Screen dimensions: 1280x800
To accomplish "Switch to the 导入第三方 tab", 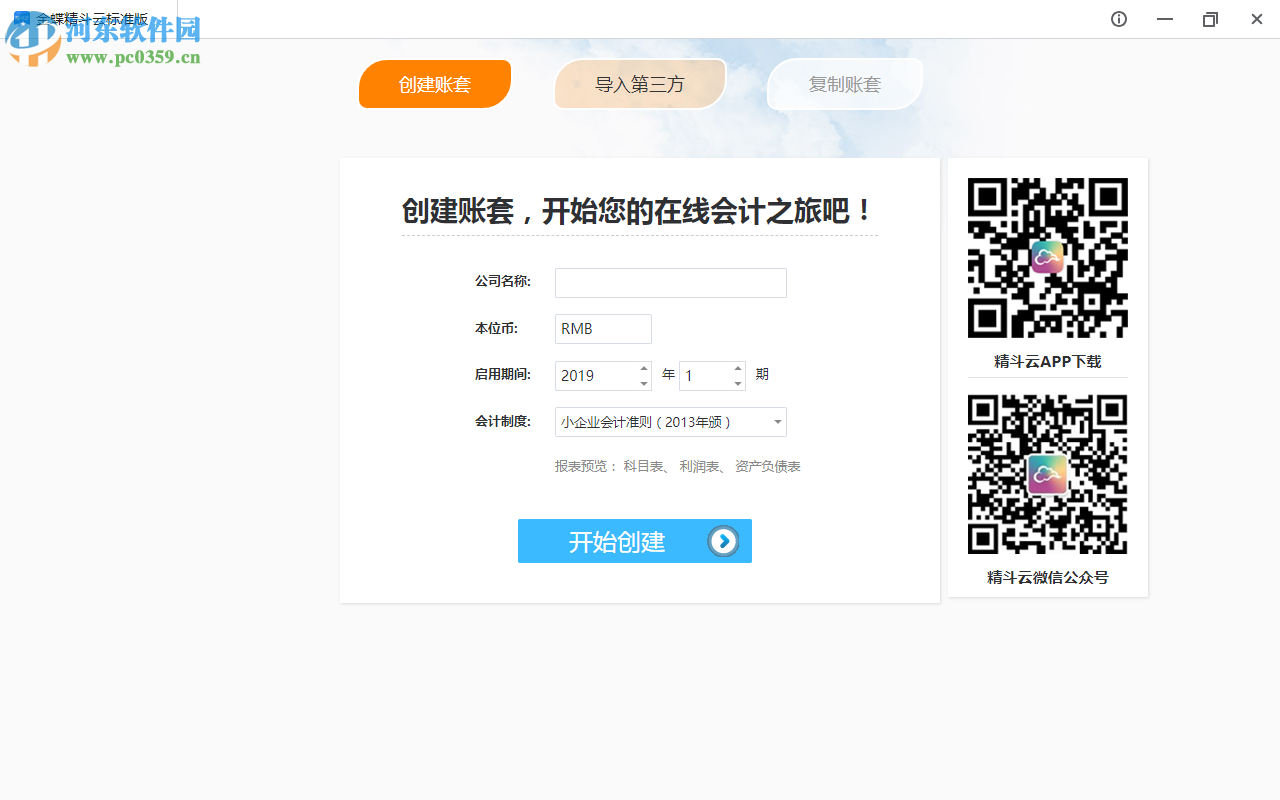I will point(640,84).
